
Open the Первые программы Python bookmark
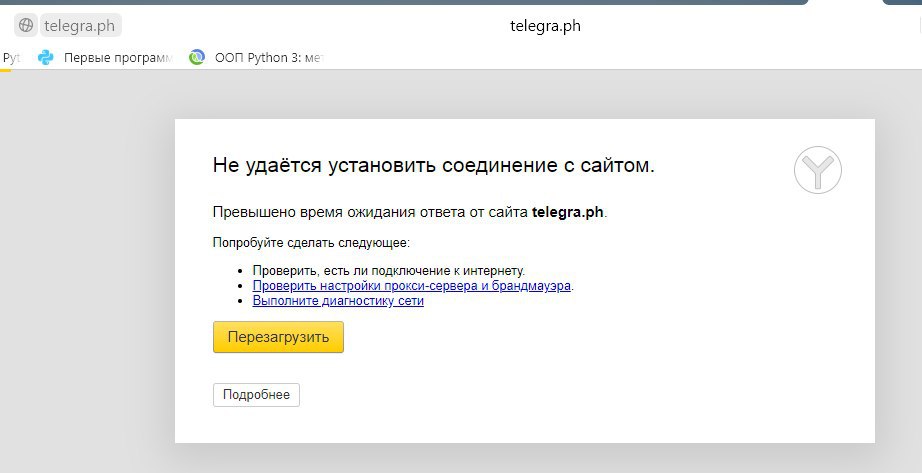pos(106,58)
